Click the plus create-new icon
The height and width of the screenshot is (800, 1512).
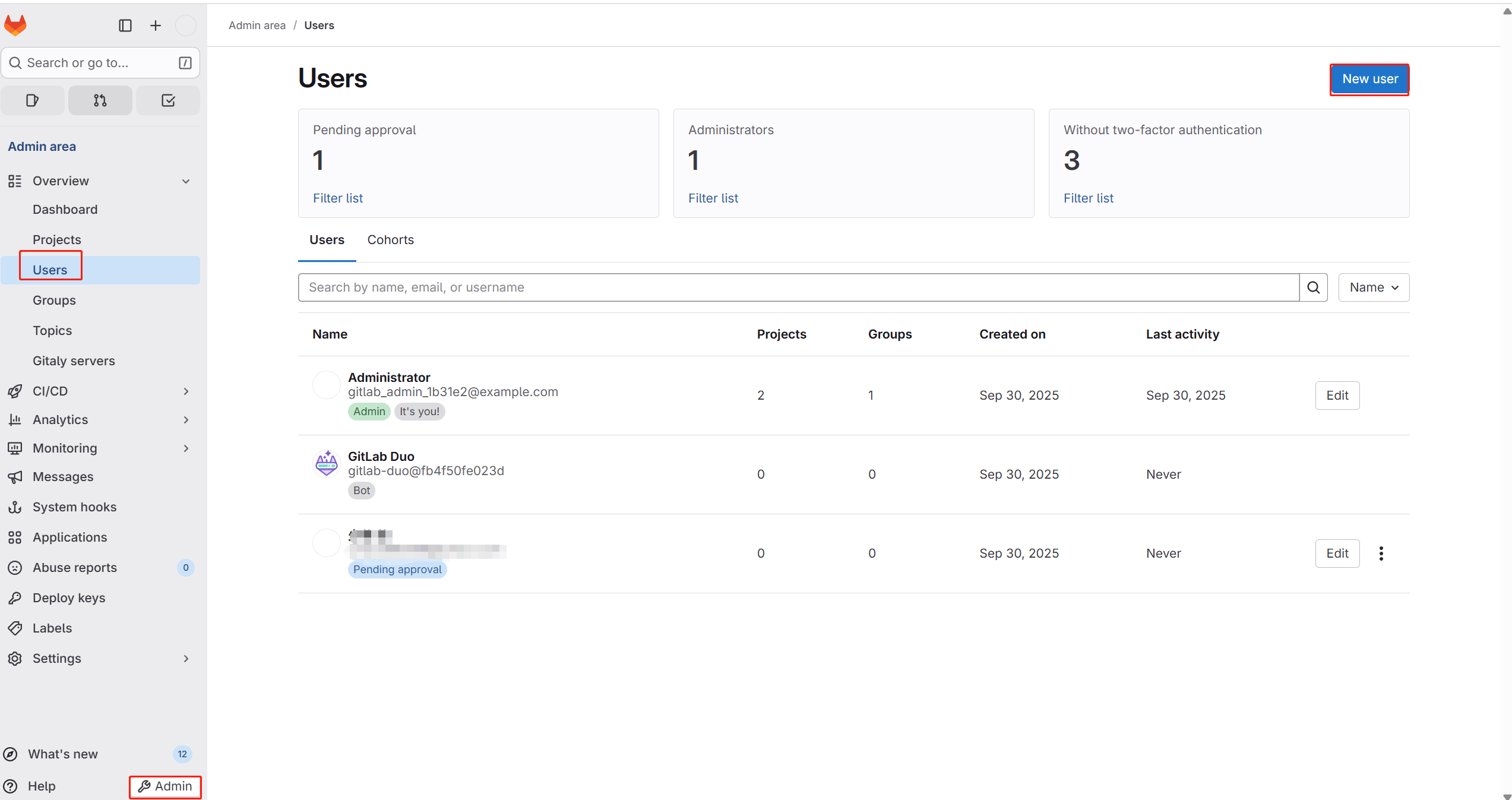point(156,26)
